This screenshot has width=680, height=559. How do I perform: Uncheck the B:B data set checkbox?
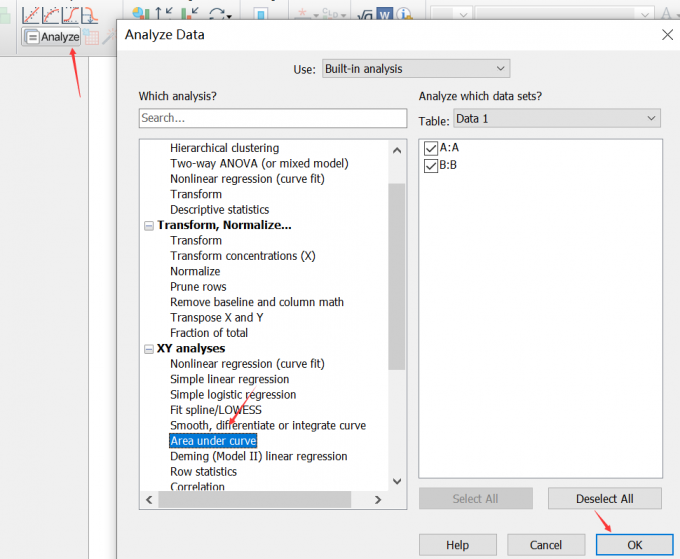pos(431,165)
